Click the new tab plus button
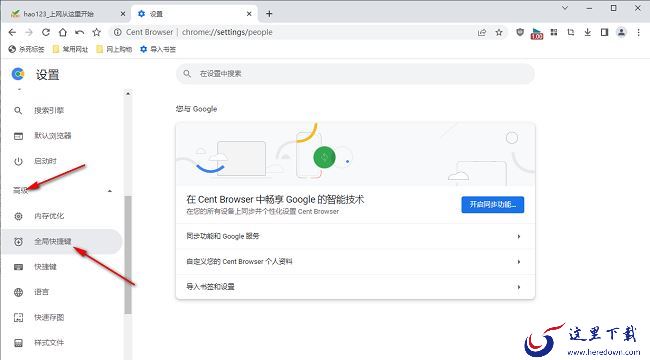The image size is (650, 360). pyautogui.click(x=269, y=14)
